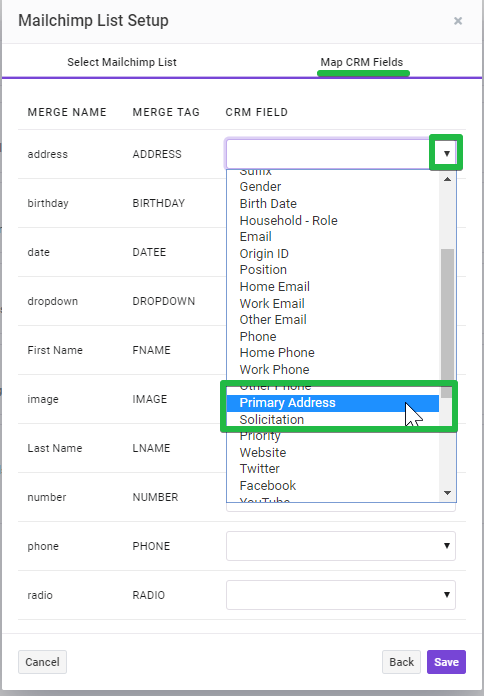Click the birthday merge name

pos(48,203)
